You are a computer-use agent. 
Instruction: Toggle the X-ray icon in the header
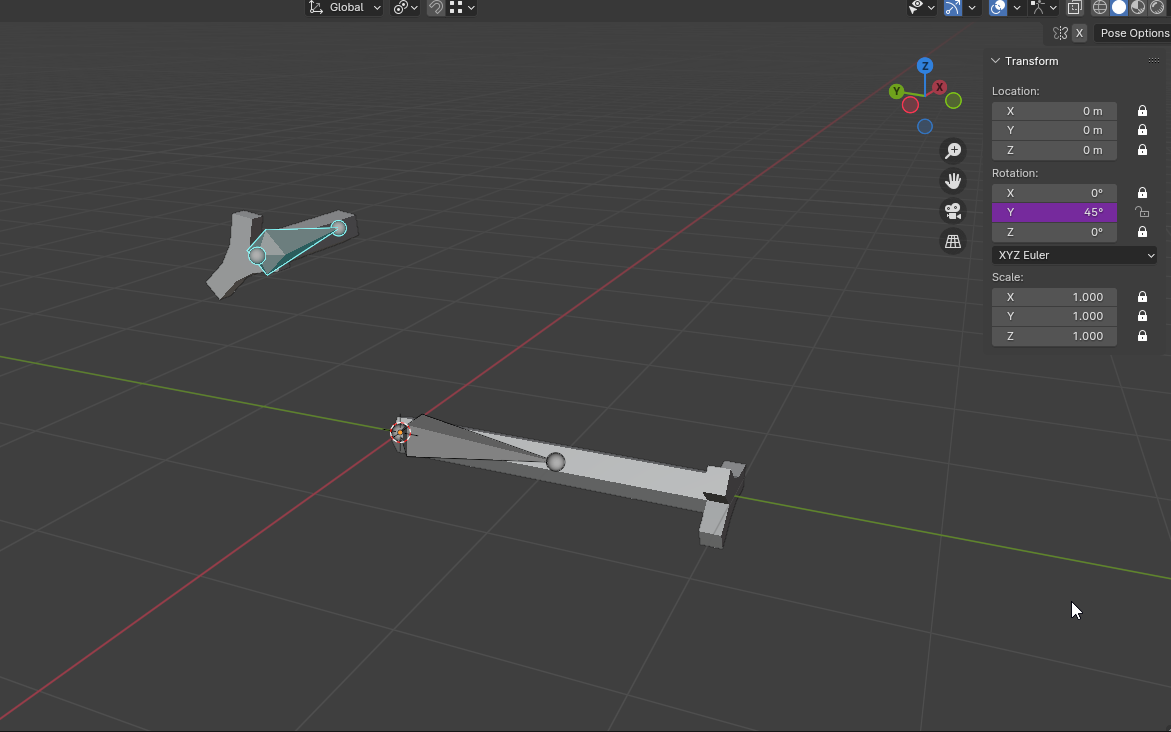[1074, 7]
